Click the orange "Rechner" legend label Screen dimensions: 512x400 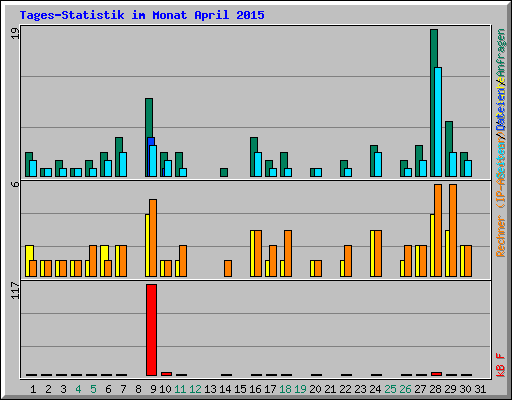coord(501,237)
